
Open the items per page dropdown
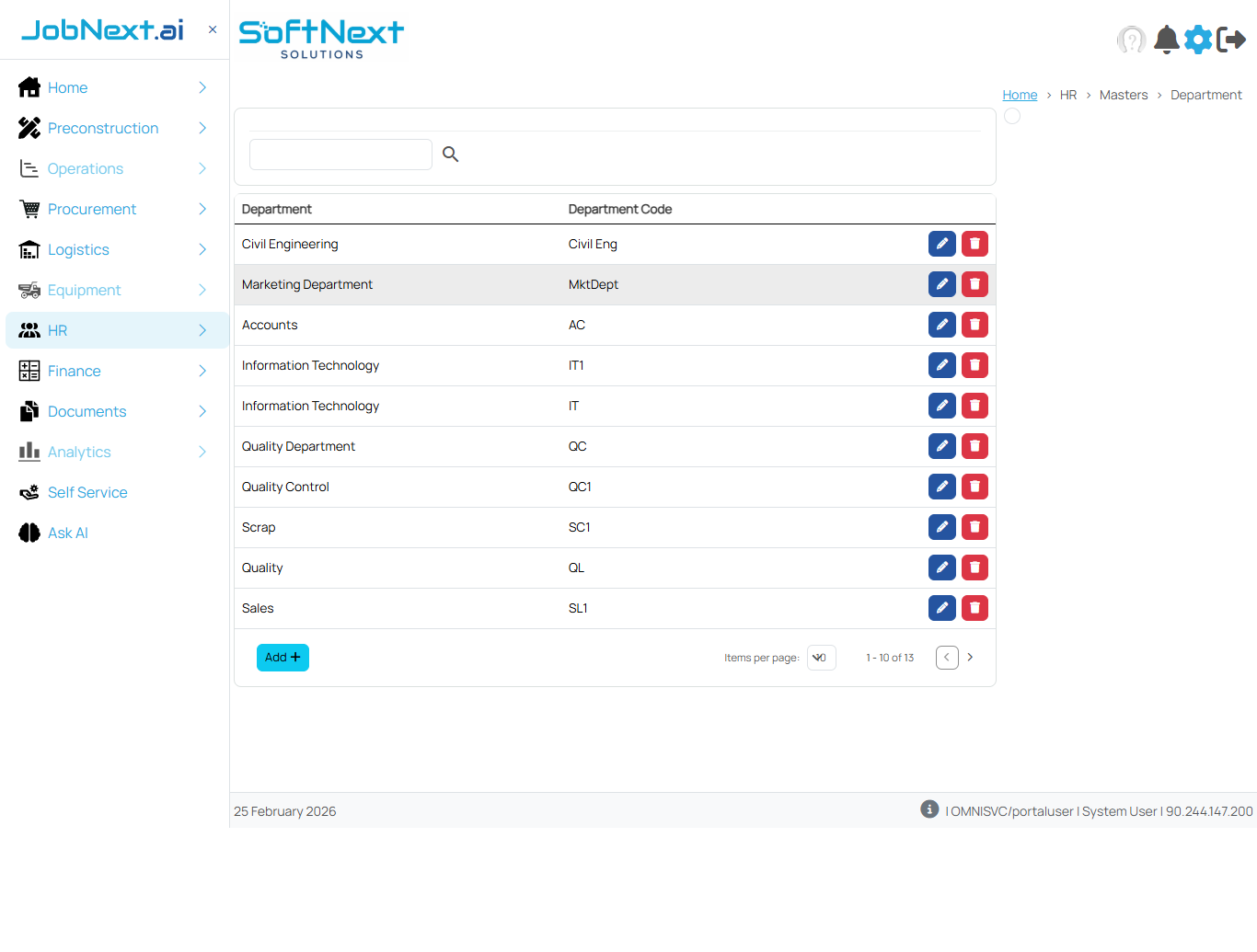coord(821,658)
